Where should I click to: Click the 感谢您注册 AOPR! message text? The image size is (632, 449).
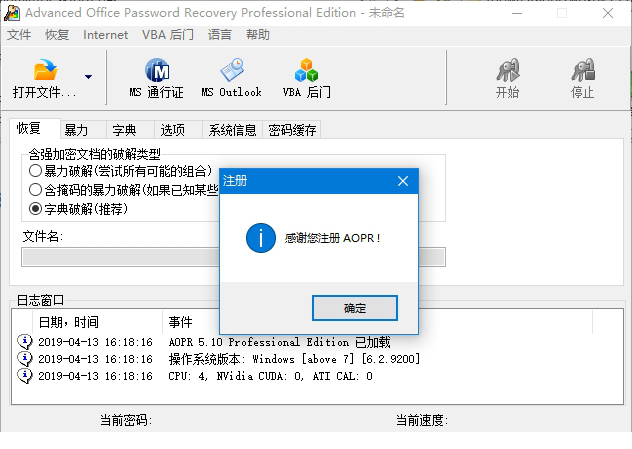tap(332, 238)
